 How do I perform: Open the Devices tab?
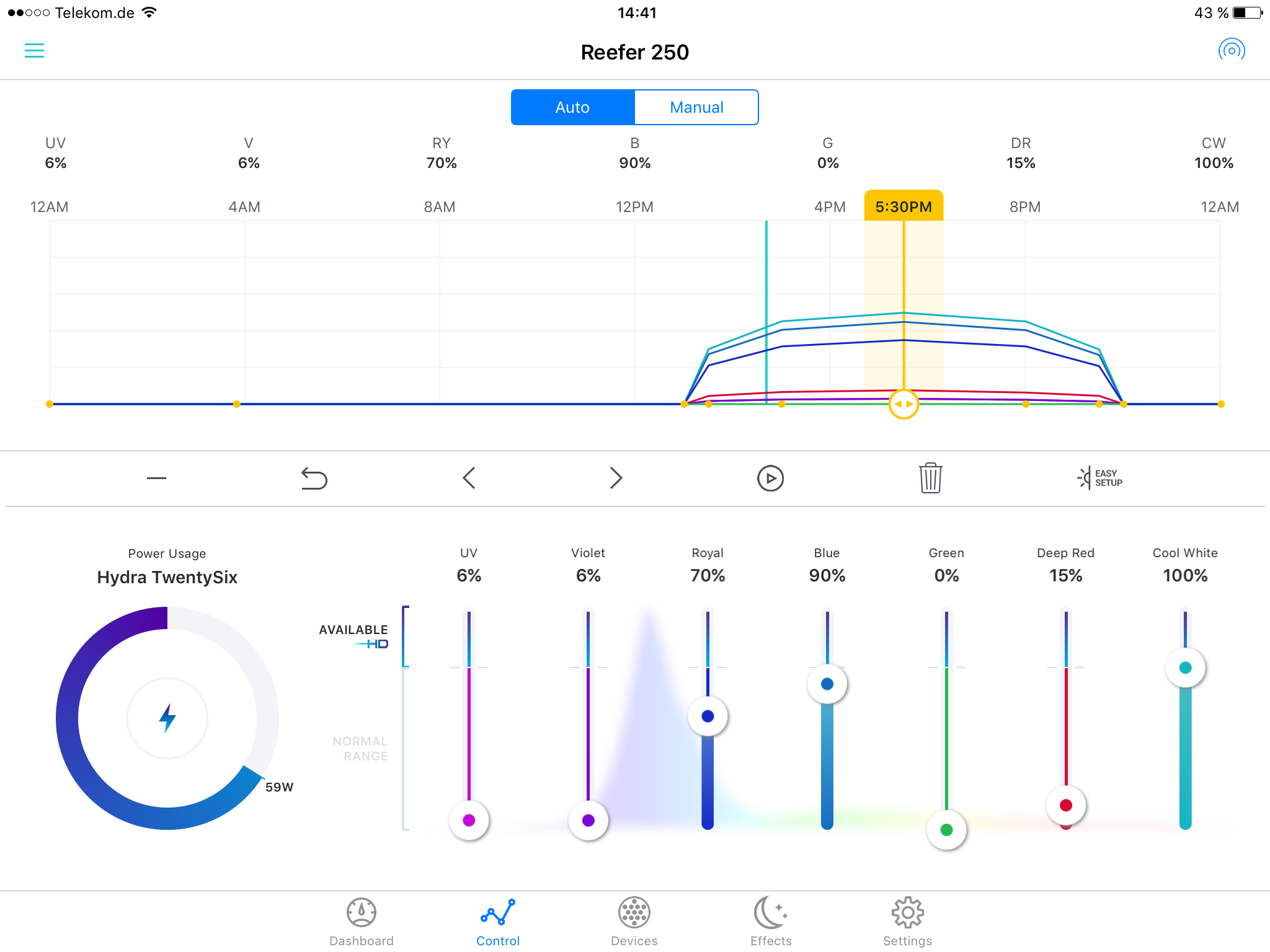(x=634, y=922)
